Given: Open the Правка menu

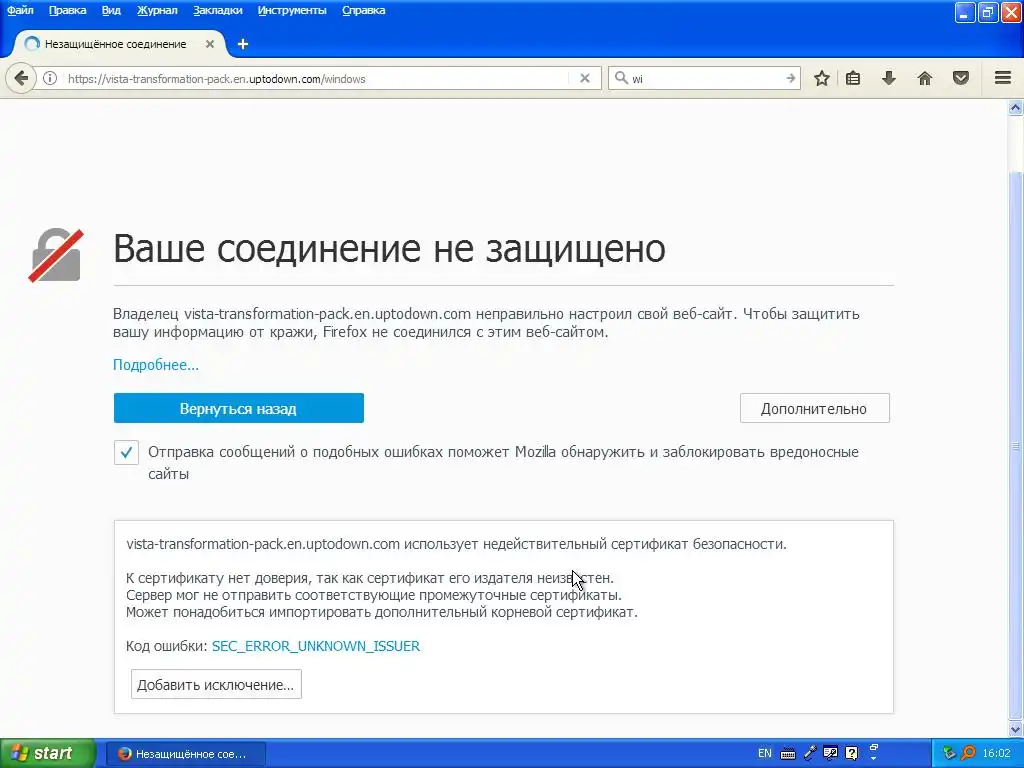Looking at the screenshot, I should pos(67,10).
